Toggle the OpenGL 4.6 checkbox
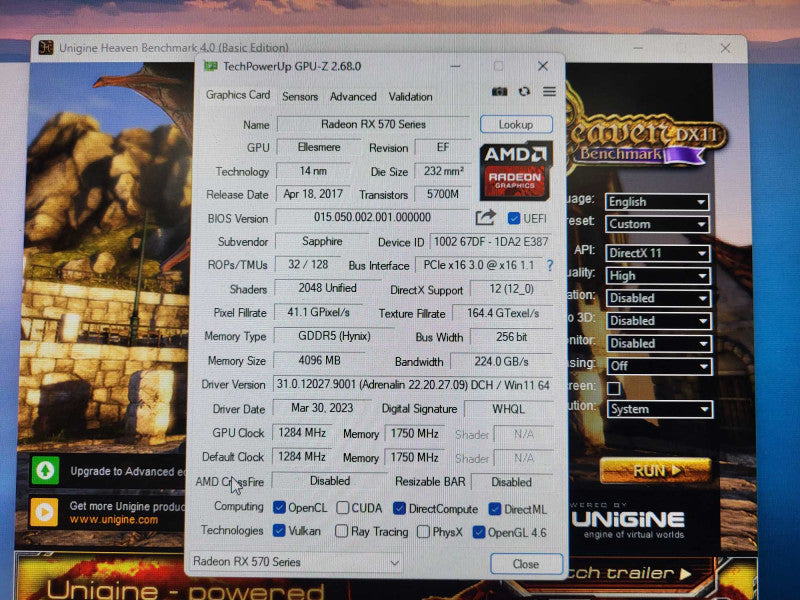 pyautogui.click(x=479, y=532)
